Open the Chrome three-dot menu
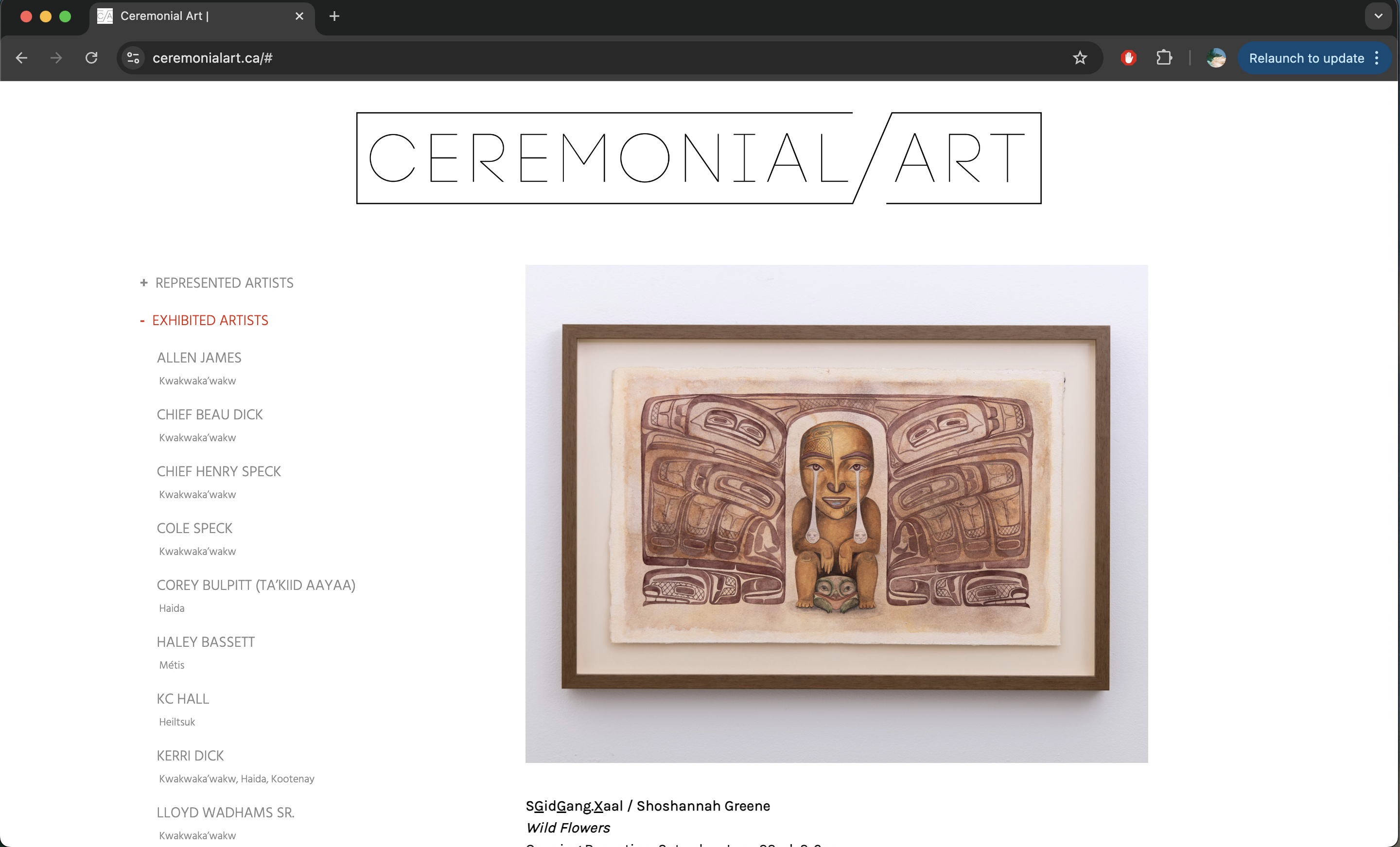 (x=1376, y=58)
